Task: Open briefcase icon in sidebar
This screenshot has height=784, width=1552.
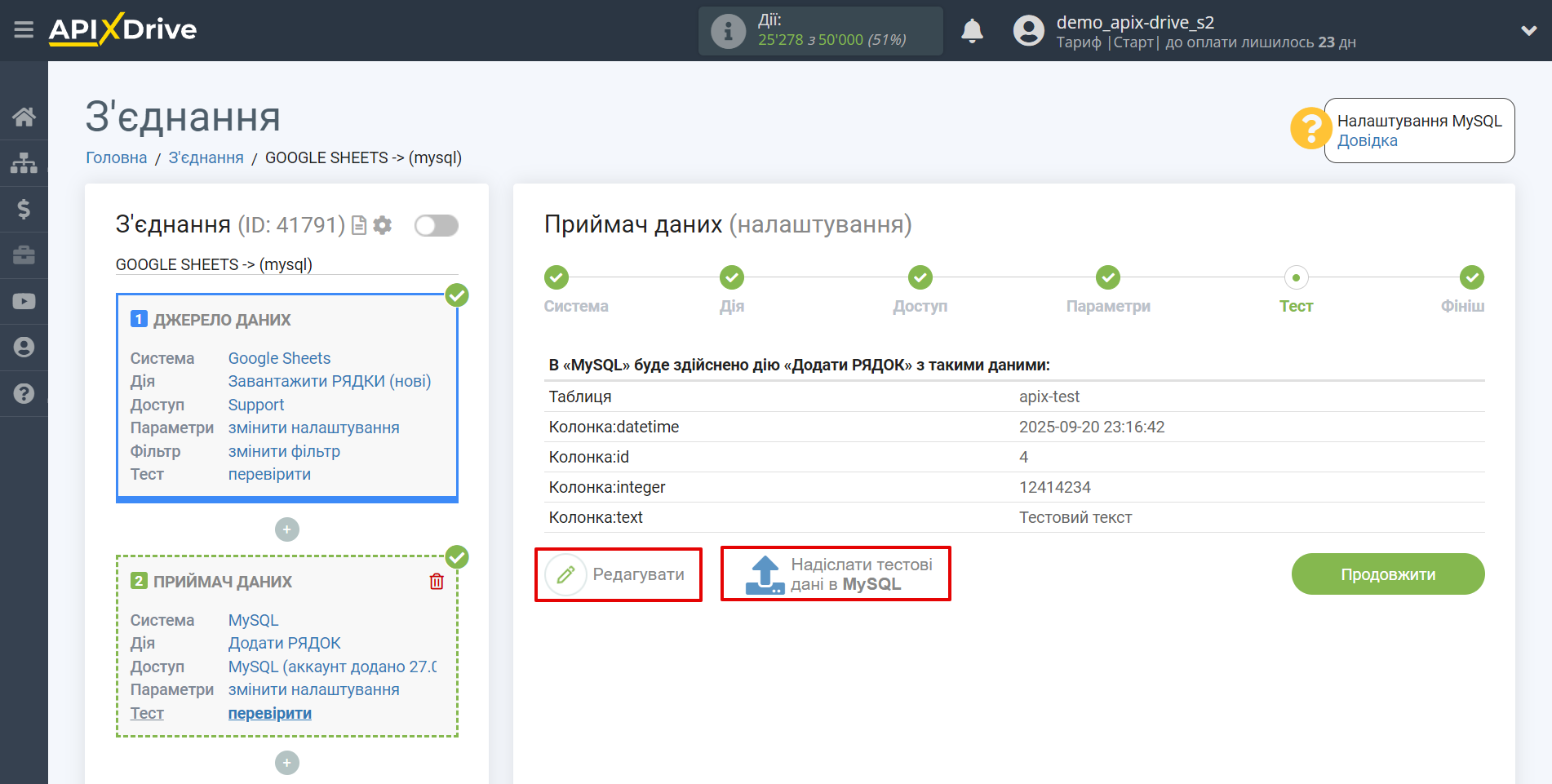Action: coord(24,255)
